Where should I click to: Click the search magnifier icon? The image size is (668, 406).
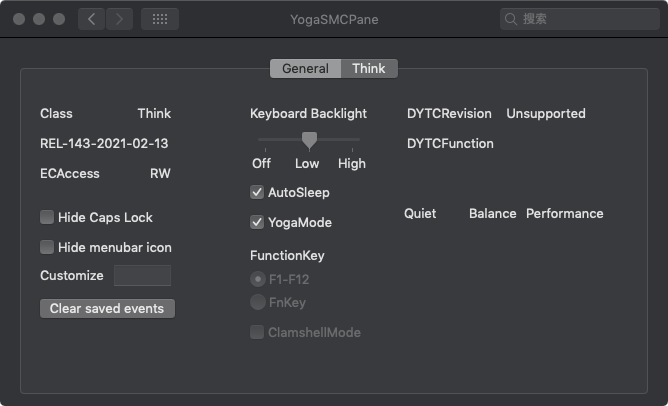point(512,19)
